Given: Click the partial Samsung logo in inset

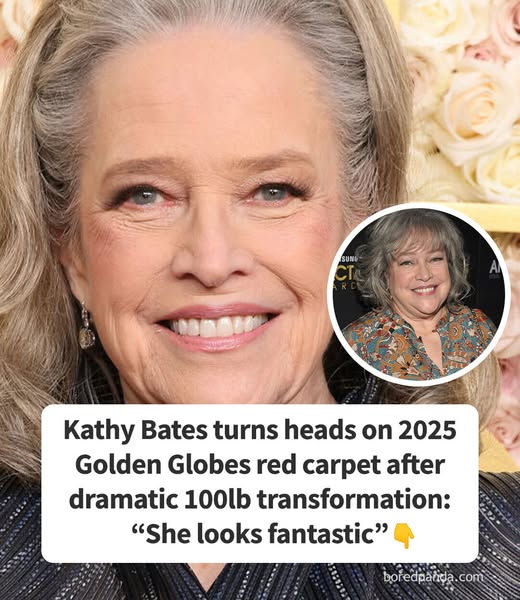Looking at the screenshot, I should [x=346, y=259].
